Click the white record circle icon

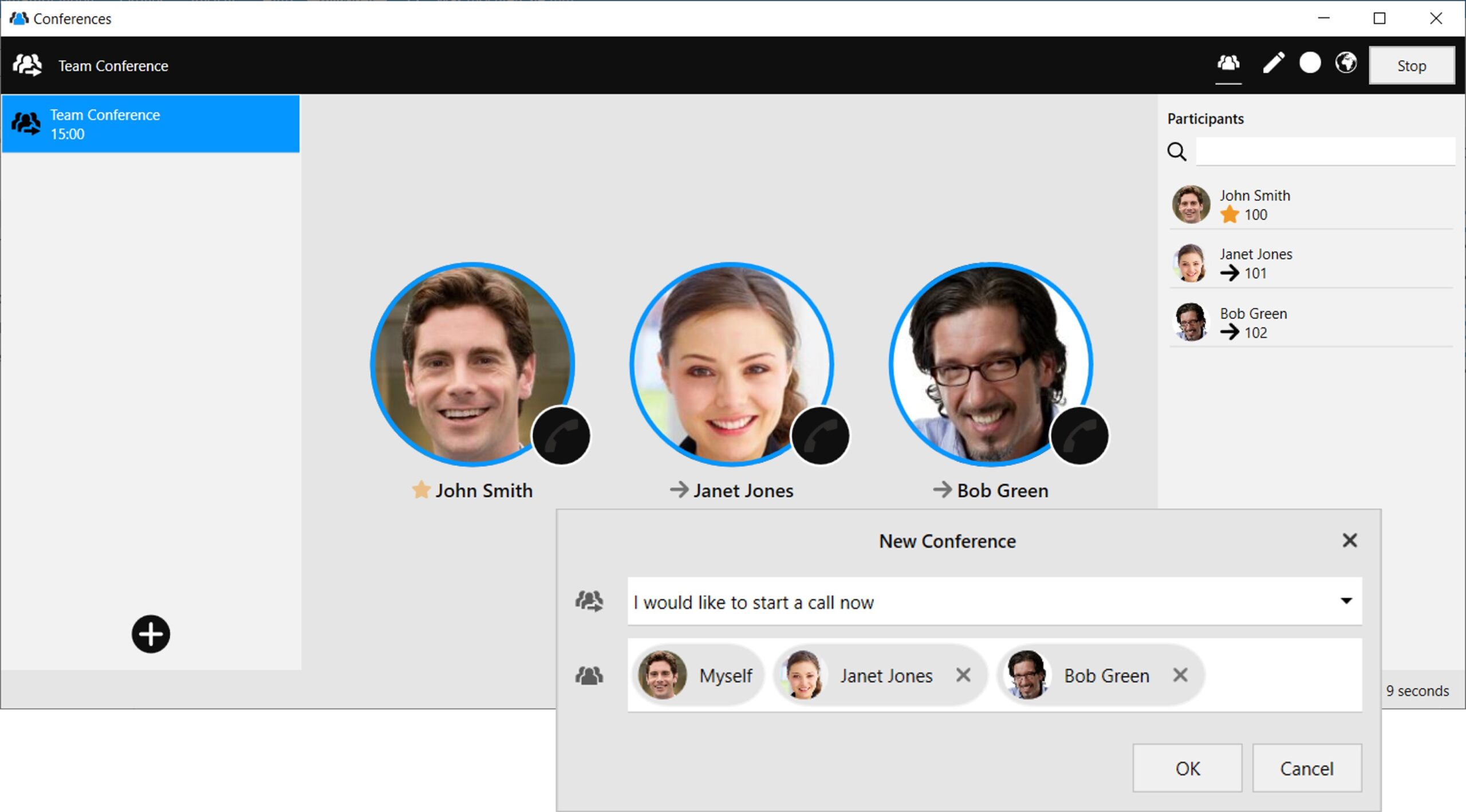(1310, 63)
